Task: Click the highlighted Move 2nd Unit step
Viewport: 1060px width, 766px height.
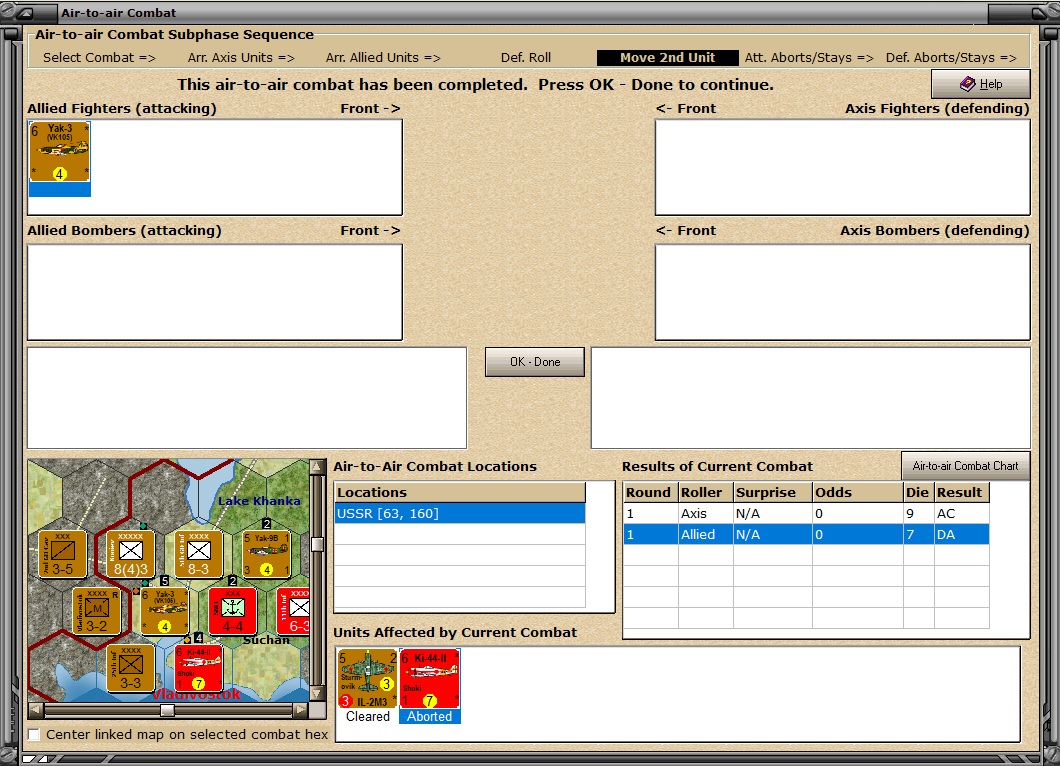Action: point(667,57)
